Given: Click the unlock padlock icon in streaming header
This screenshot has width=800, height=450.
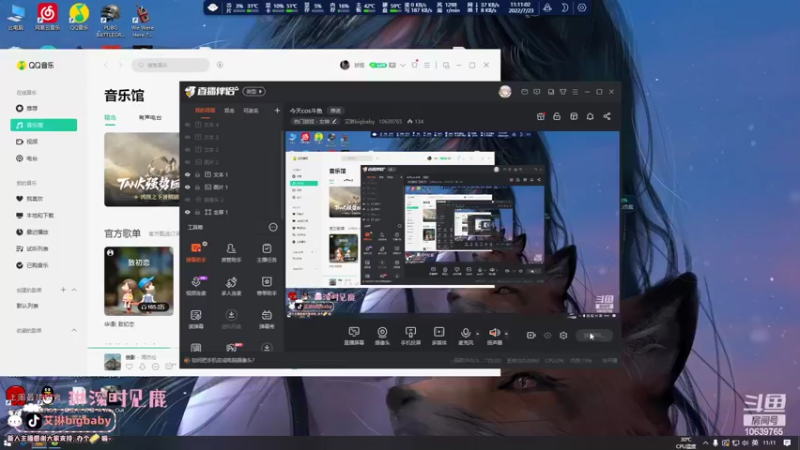Looking at the screenshot, I should pos(557,116).
